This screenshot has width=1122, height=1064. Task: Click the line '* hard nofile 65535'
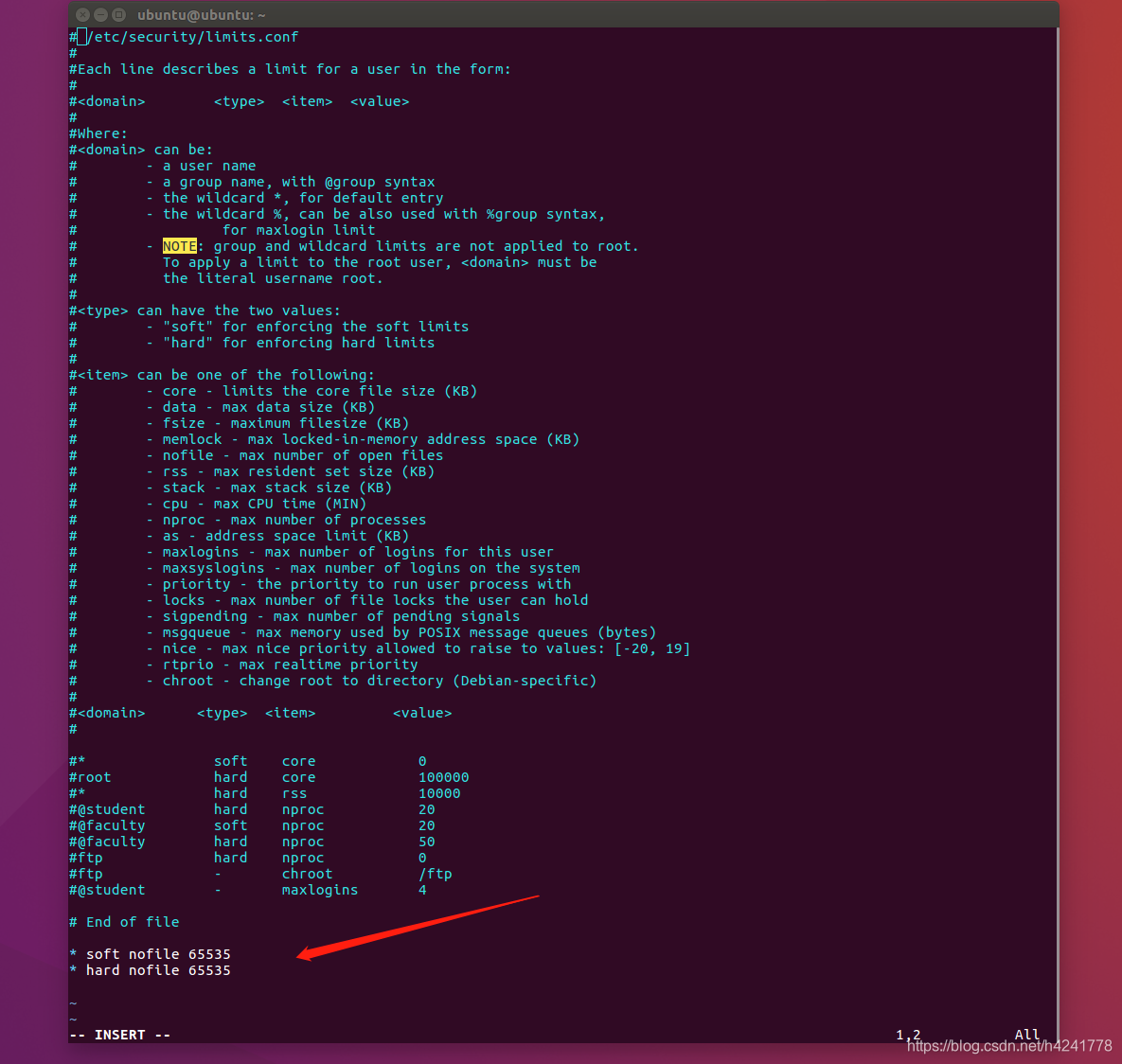(151, 969)
